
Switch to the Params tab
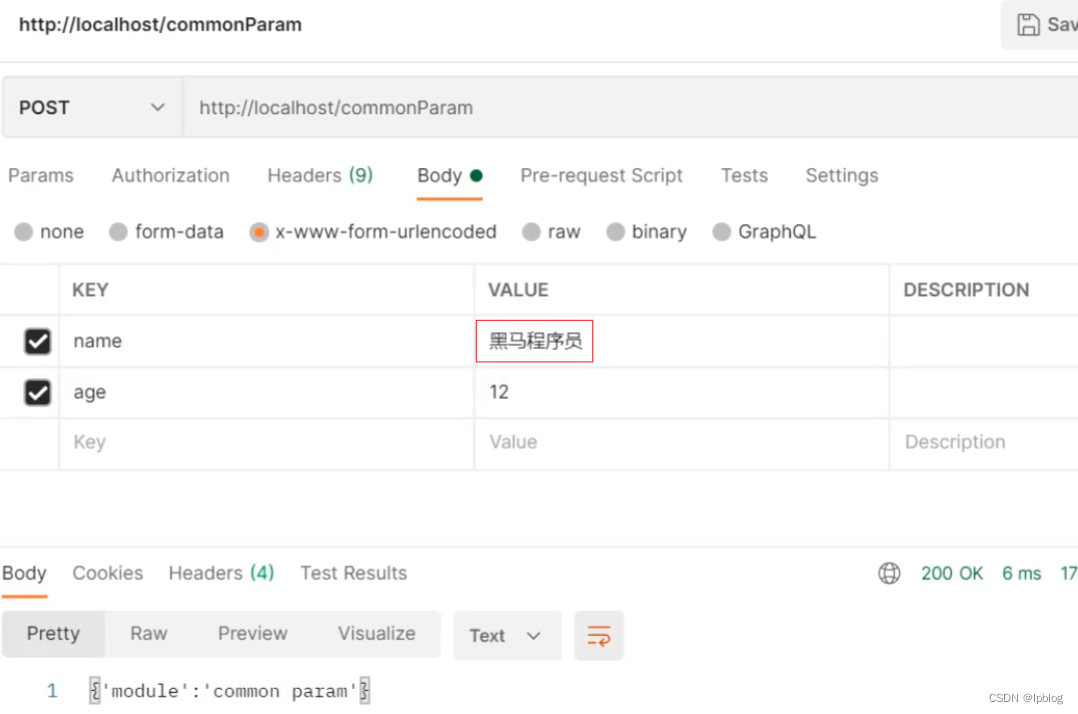tap(41, 176)
